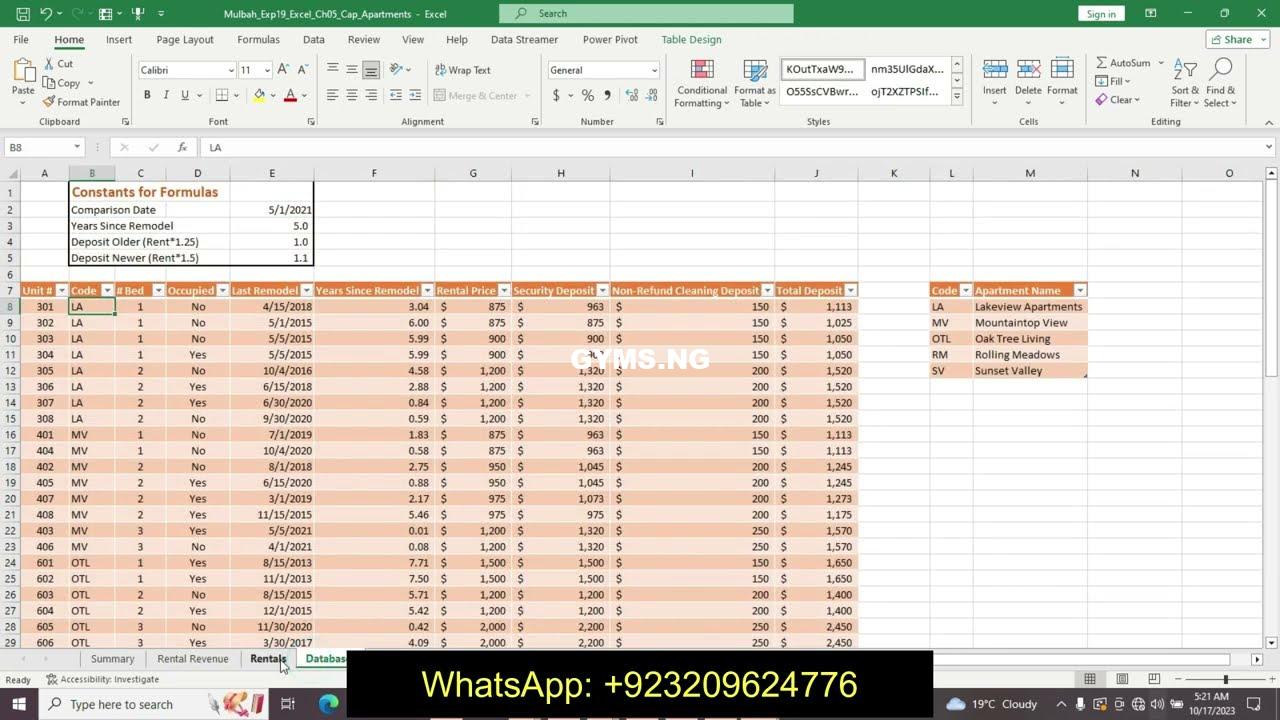
Task: Expand the Font Size dropdown
Action: (x=267, y=70)
